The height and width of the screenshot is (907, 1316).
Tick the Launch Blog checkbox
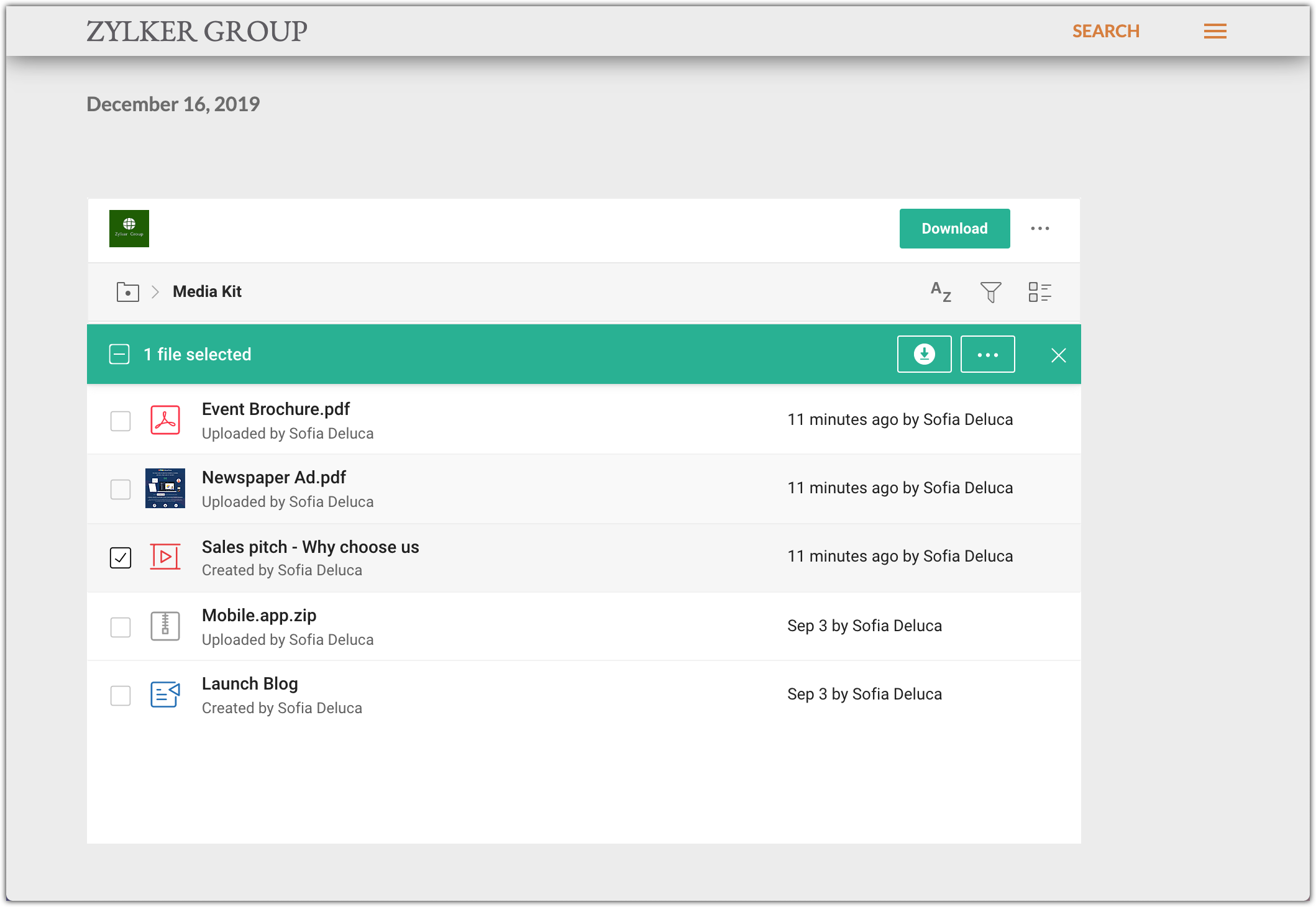[x=121, y=695]
